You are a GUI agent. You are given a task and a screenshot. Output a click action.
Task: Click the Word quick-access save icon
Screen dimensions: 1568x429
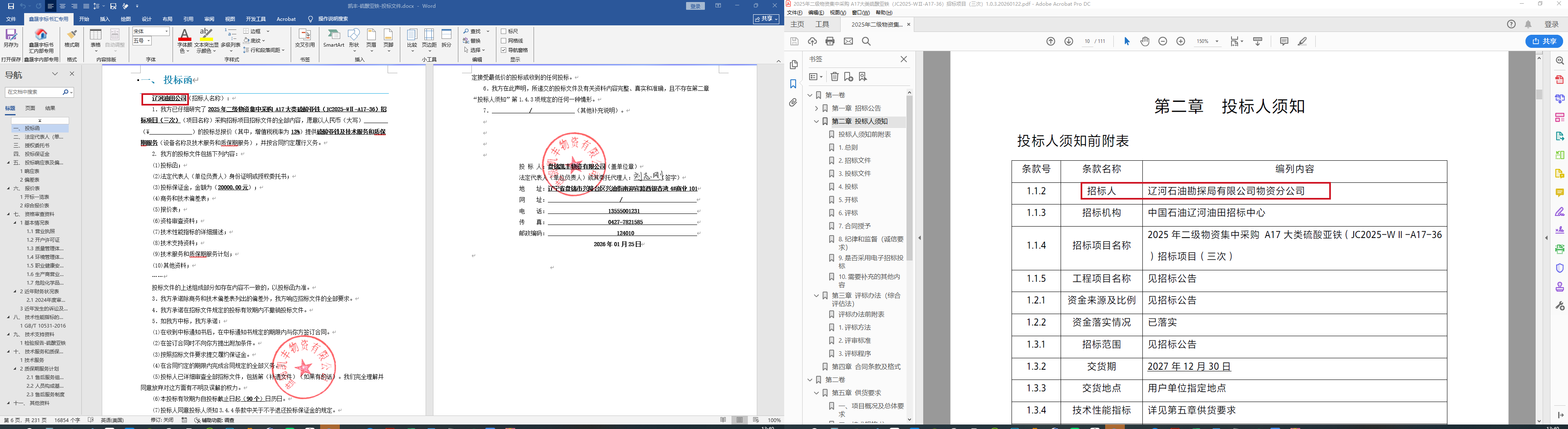click(x=10, y=6)
